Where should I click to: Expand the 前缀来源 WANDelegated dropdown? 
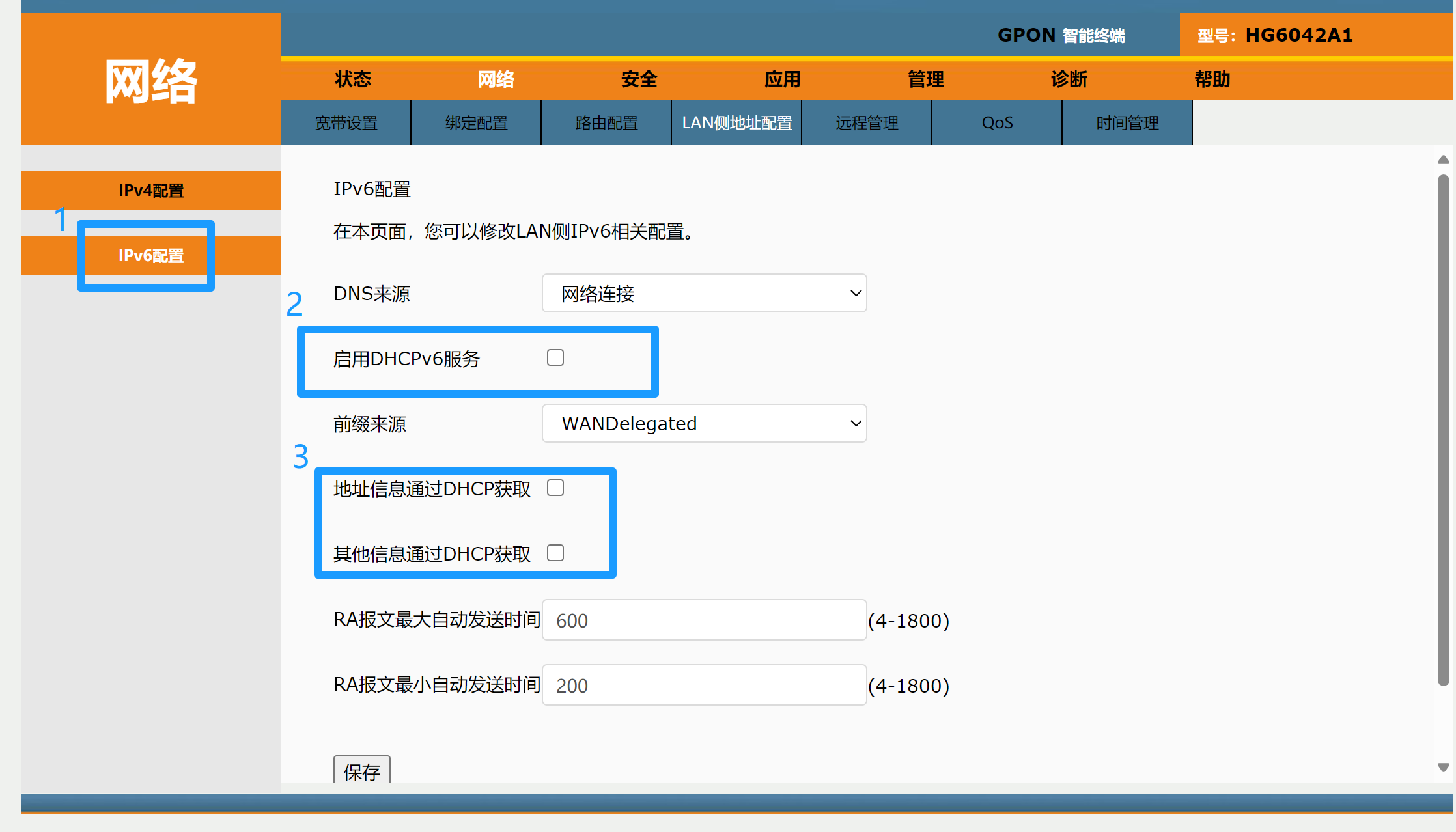pyautogui.click(x=704, y=423)
